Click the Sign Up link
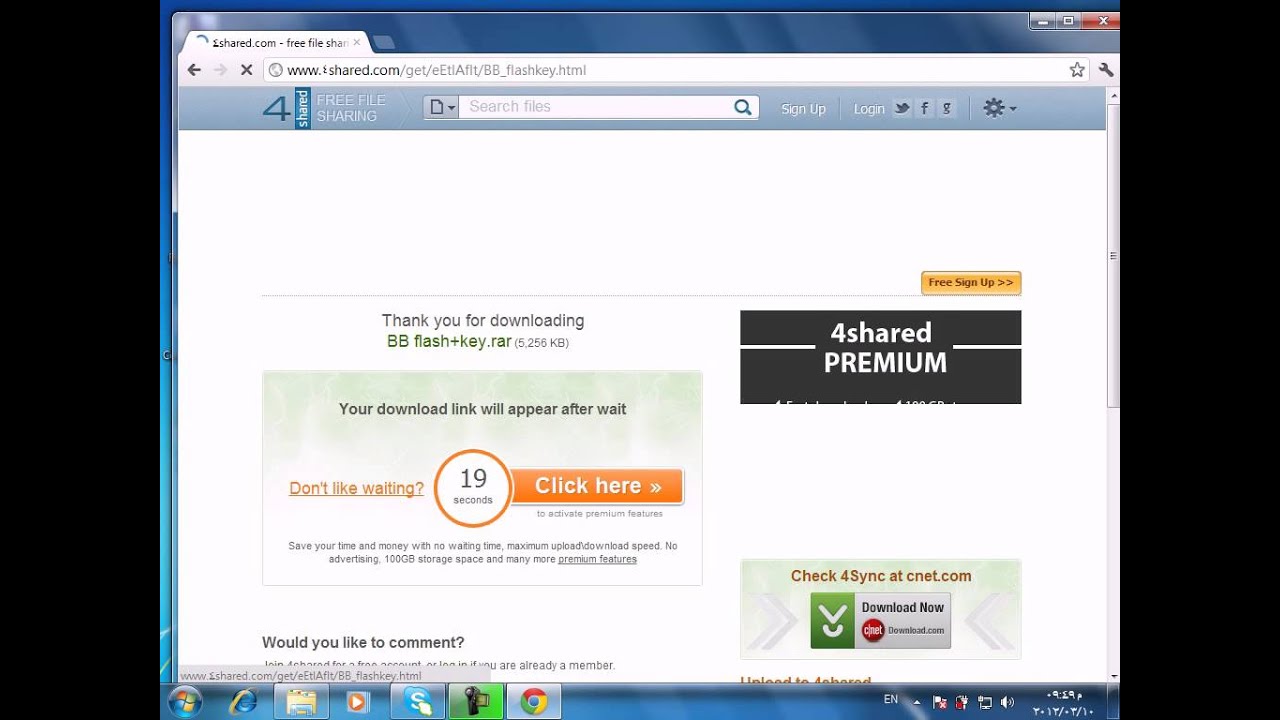 pos(803,109)
